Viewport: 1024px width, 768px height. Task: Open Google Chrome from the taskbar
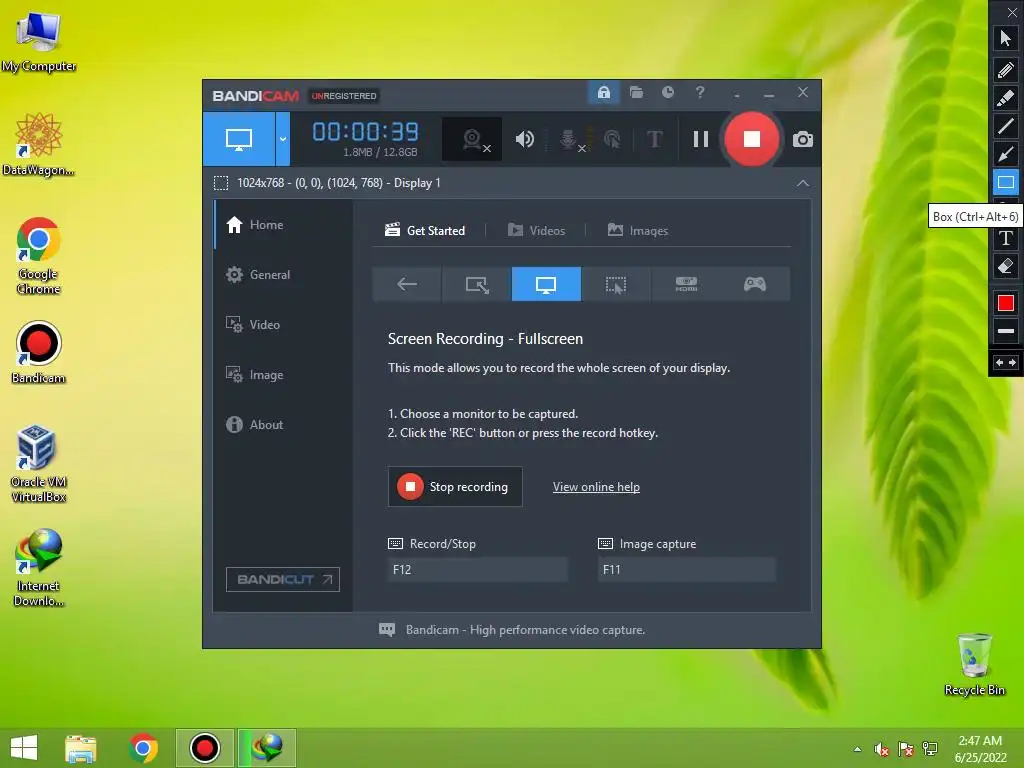coord(143,748)
